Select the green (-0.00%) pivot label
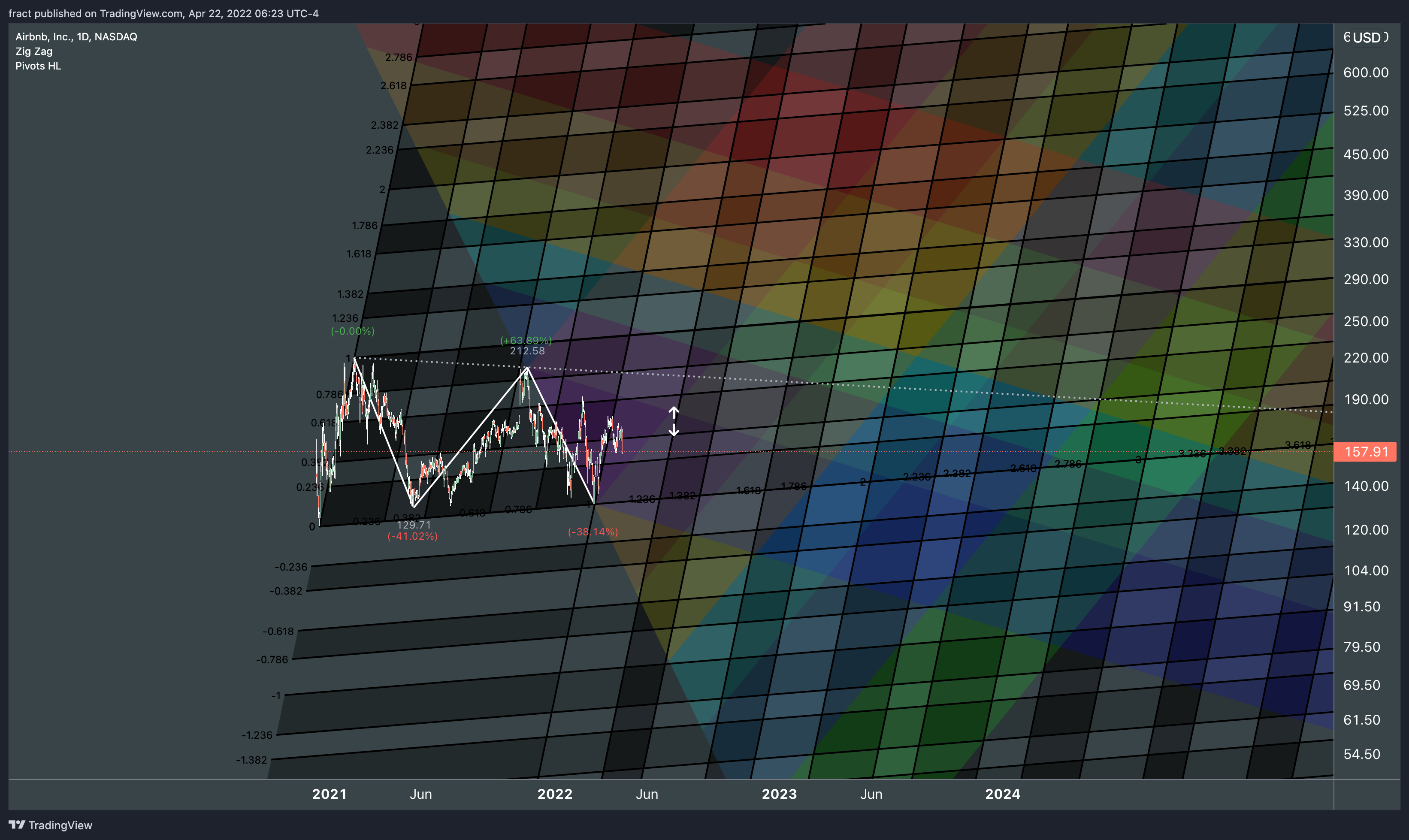This screenshot has height=840, width=1409. (353, 331)
